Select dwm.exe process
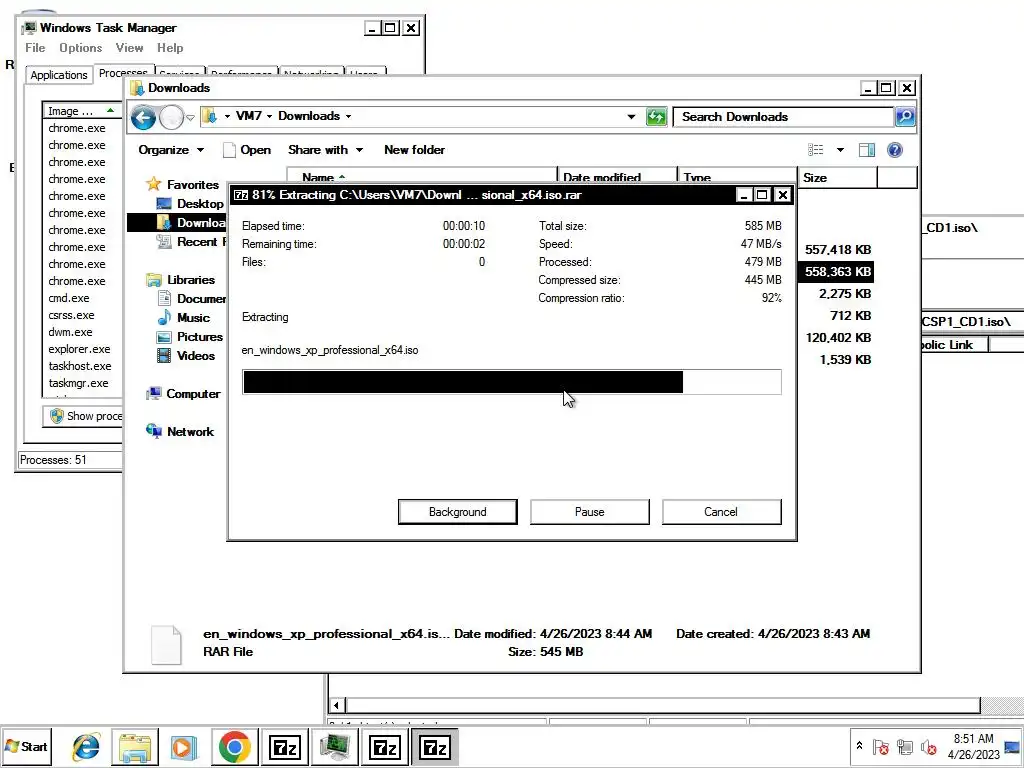Screen dimensions: 1024x768 [70, 332]
